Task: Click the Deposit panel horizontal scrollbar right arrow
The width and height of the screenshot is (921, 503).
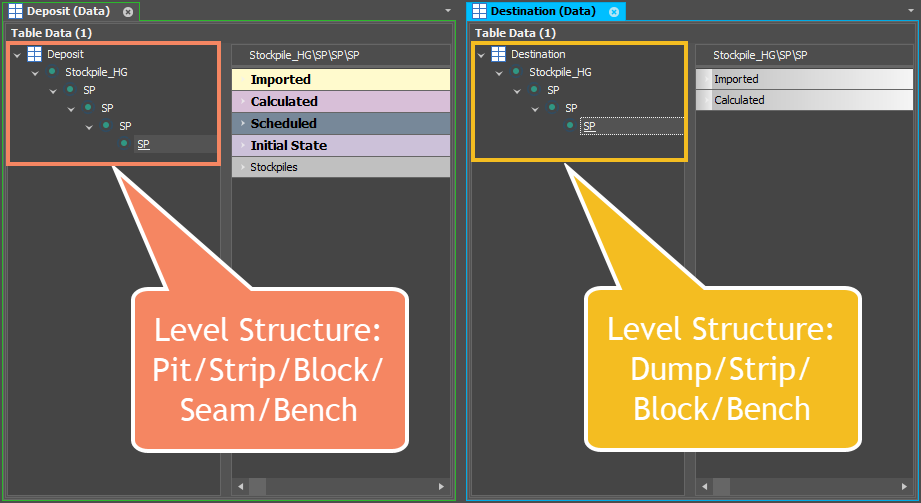Action: click(441, 486)
